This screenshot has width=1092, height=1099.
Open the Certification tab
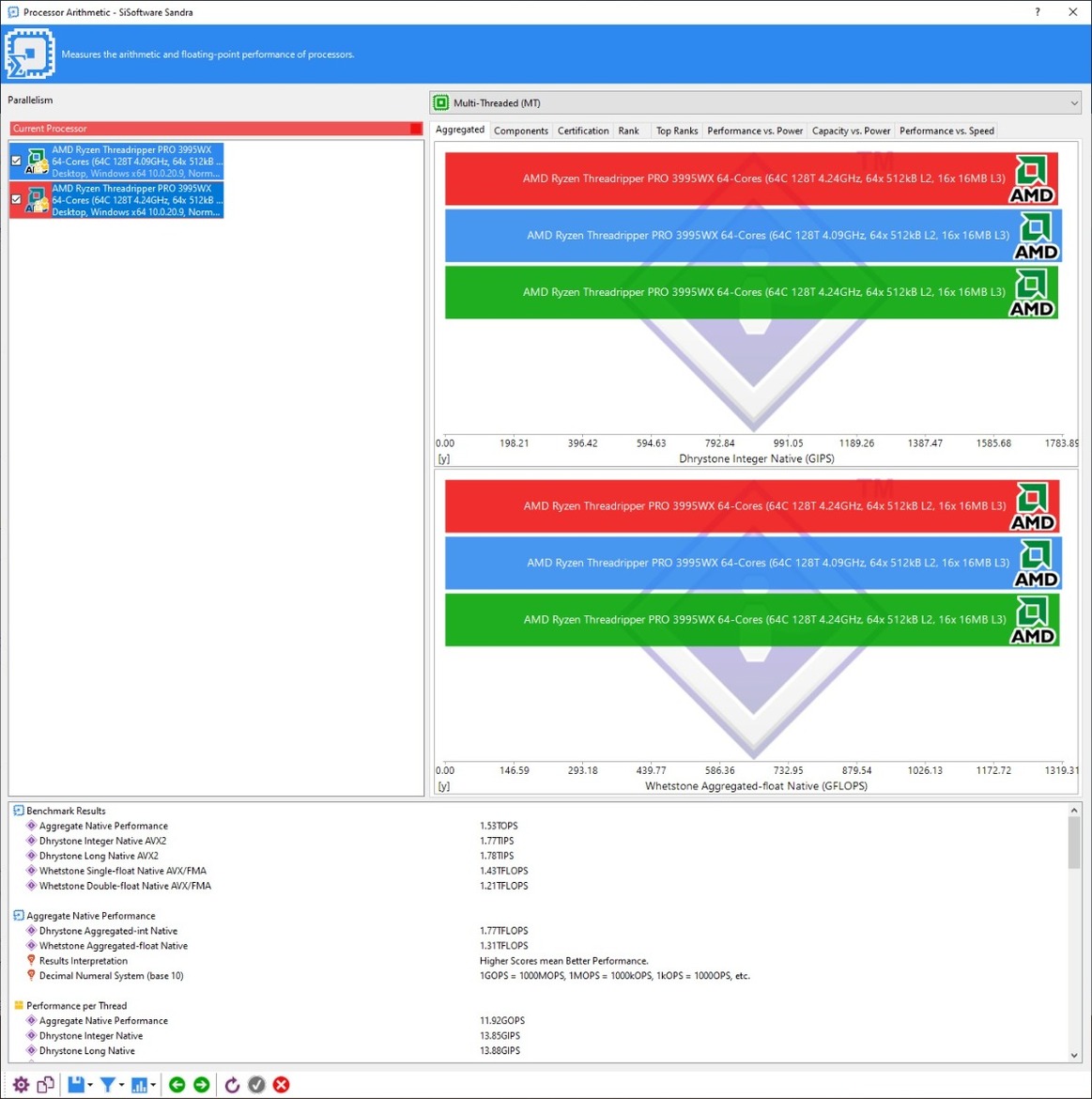(583, 132)
